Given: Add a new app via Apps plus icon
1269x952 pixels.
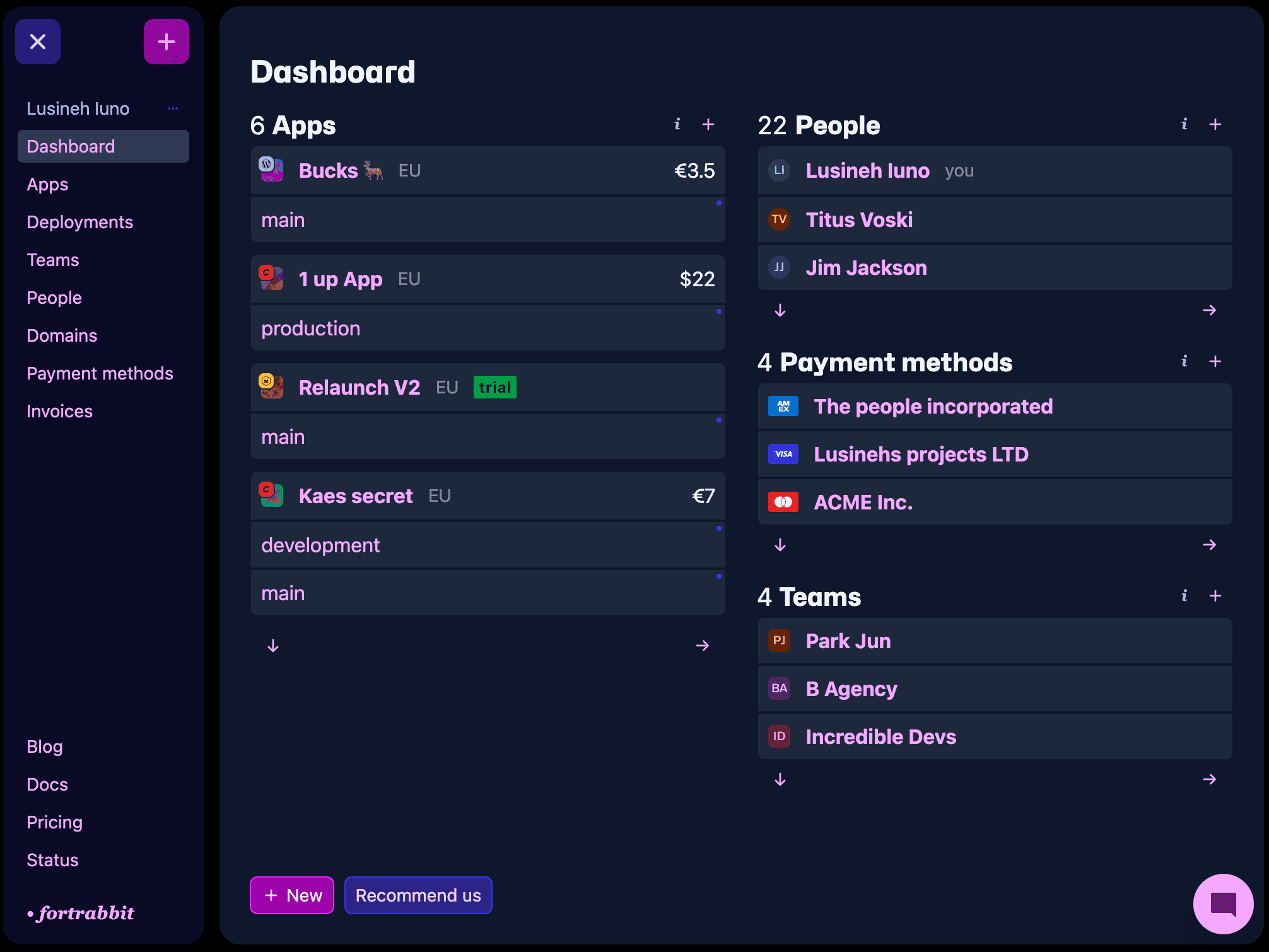Looking at the screenshot, I should pyautogui.click(x=708, y=124).
